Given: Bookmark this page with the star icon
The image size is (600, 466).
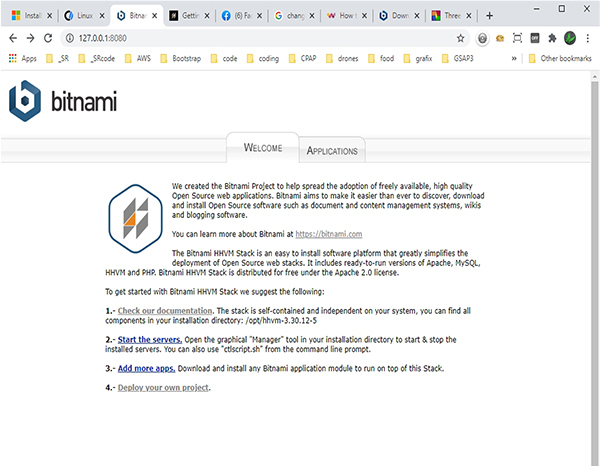Looking at the screenshot, I should coord(460,38).
